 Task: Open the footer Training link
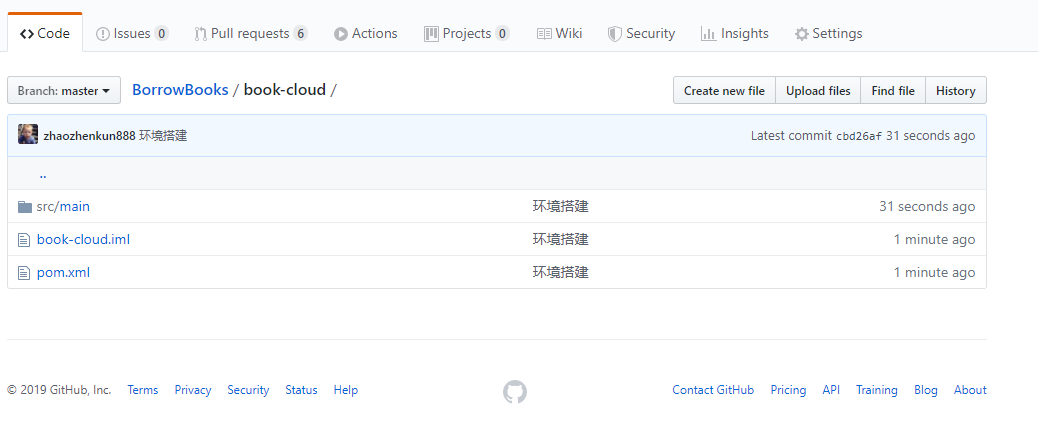[x=876, y=390]
